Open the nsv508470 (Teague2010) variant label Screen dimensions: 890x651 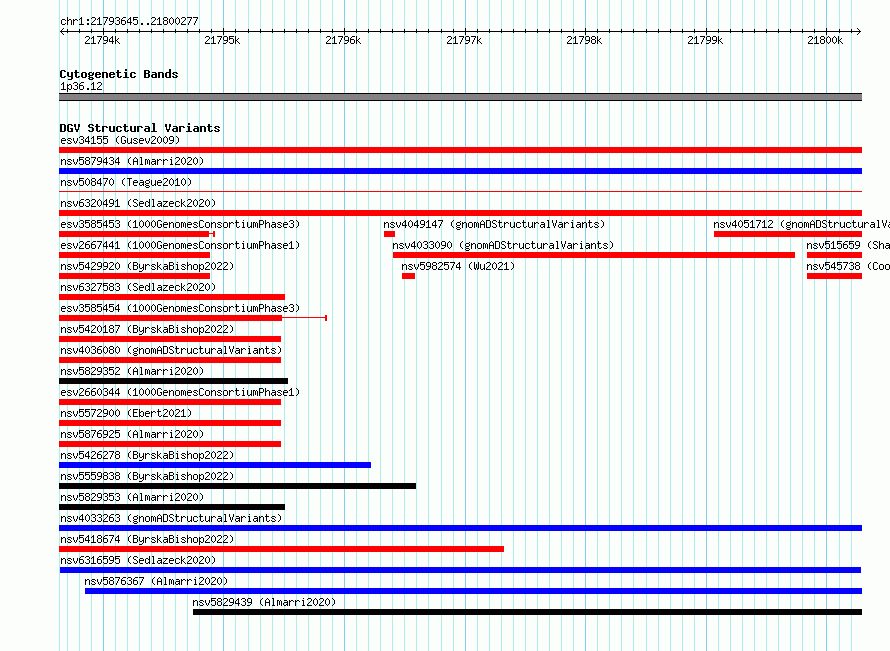click(126, 182)
